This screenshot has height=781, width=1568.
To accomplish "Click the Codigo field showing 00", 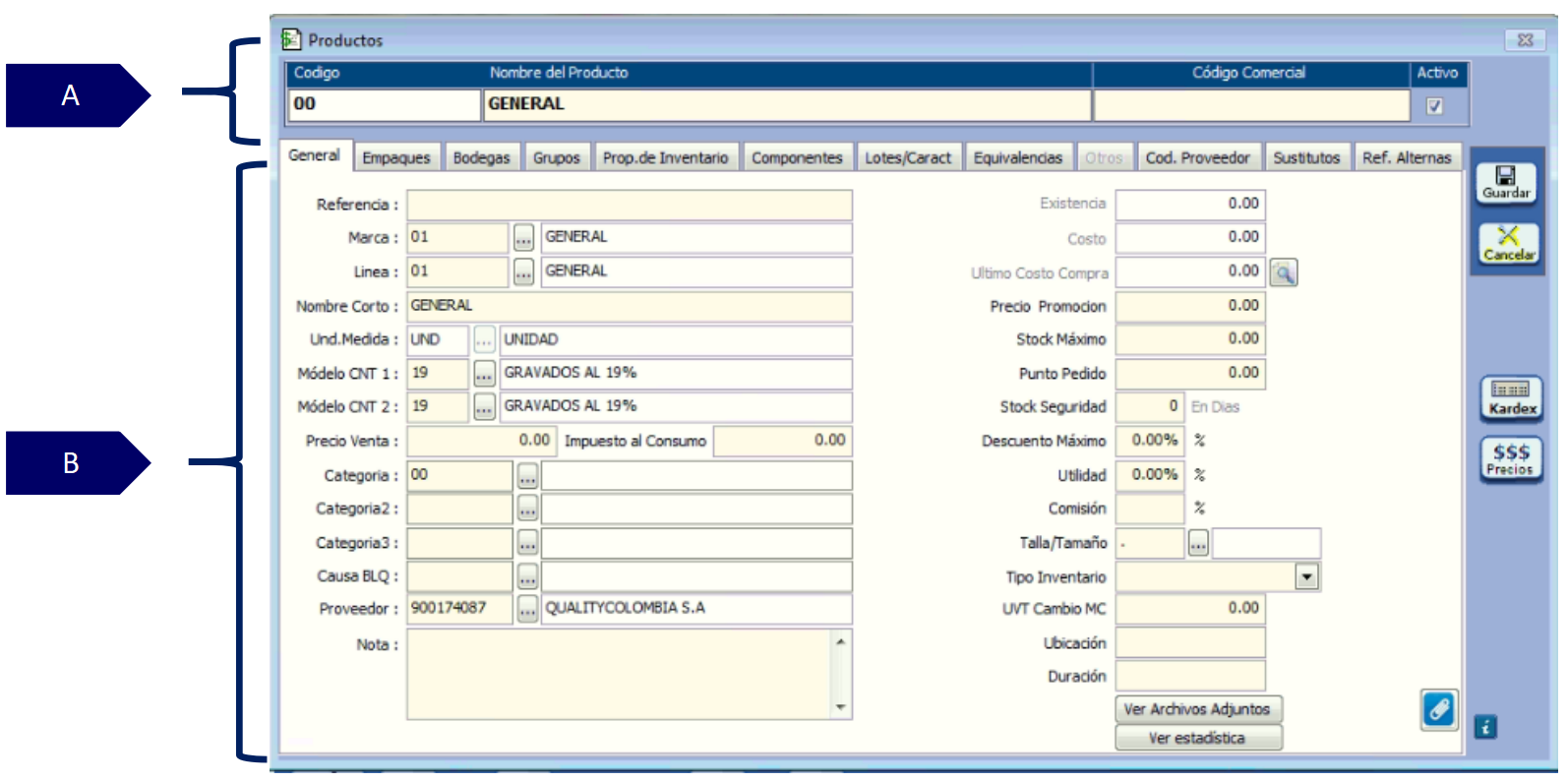I will 384,105.
